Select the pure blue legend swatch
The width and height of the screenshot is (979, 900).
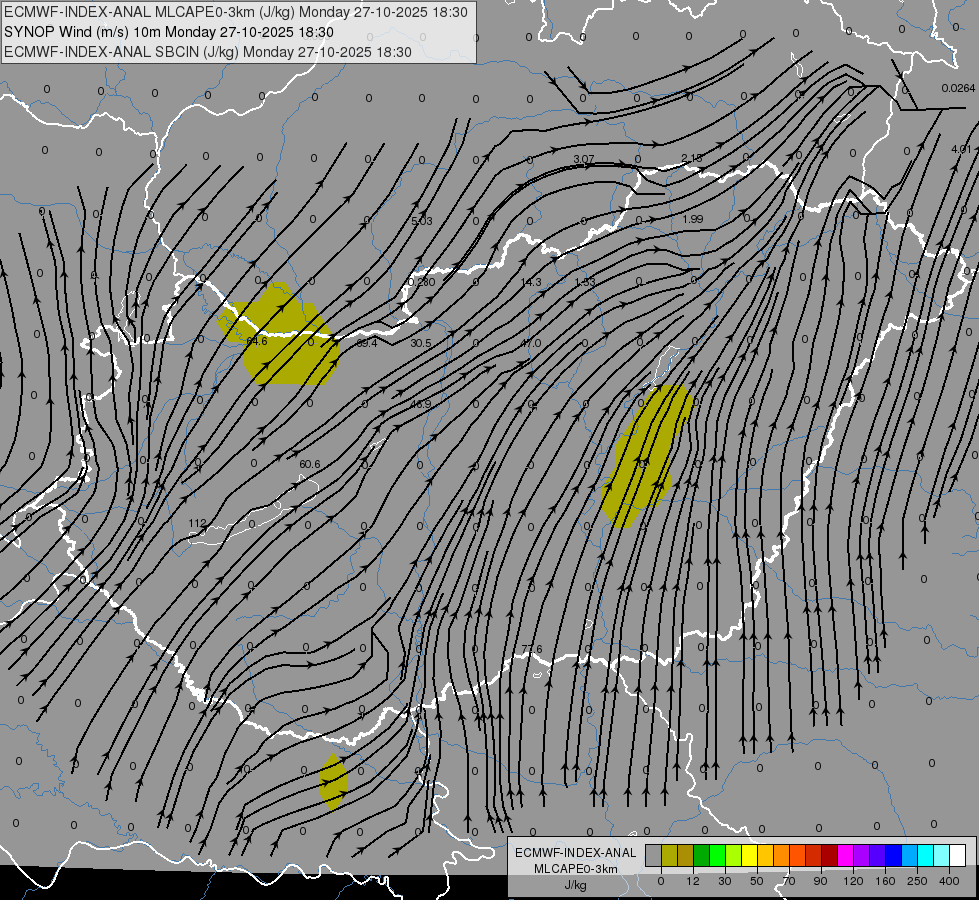tap(894, 855)
